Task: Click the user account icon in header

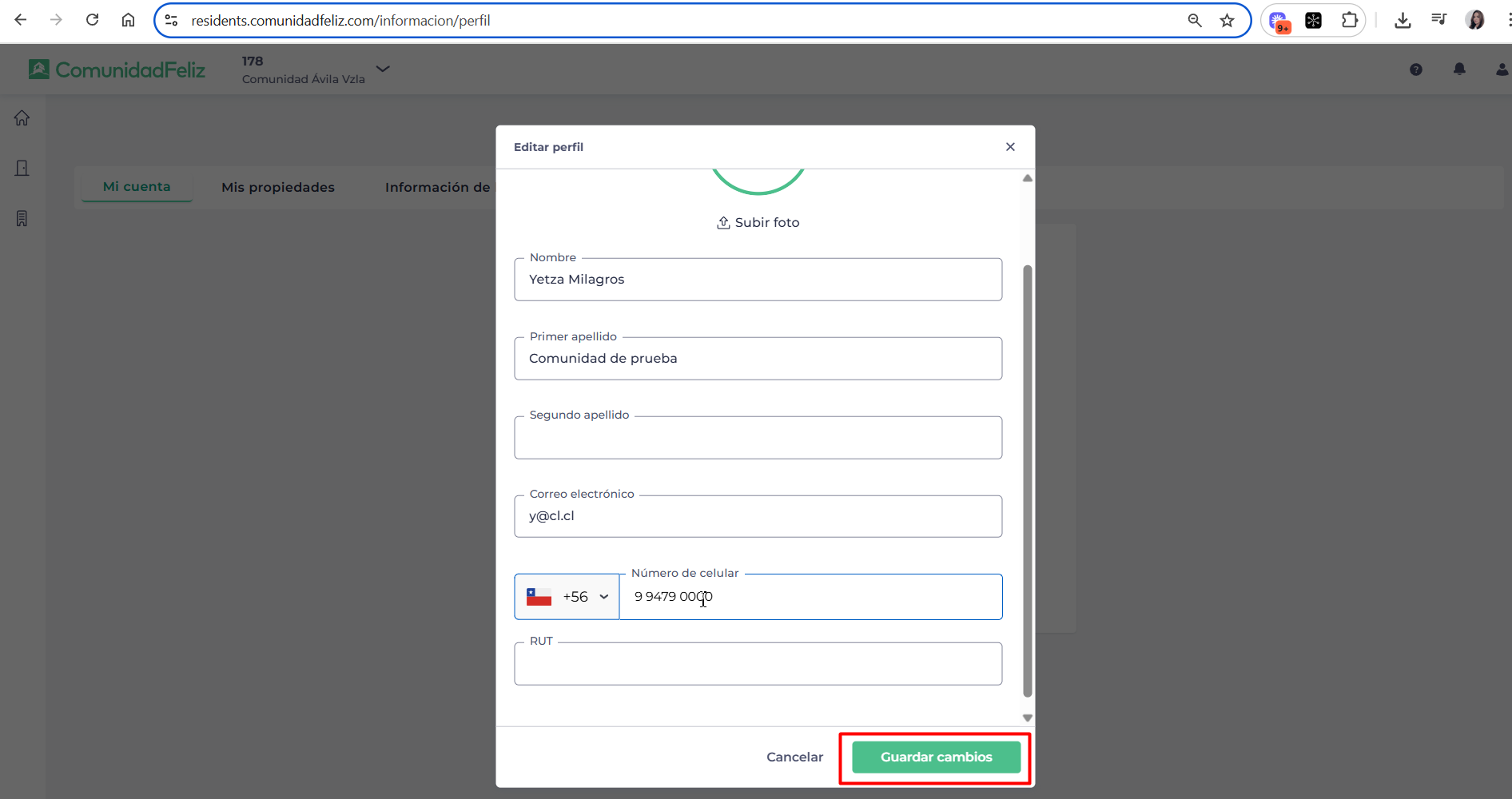Action: coord(1501,70)
